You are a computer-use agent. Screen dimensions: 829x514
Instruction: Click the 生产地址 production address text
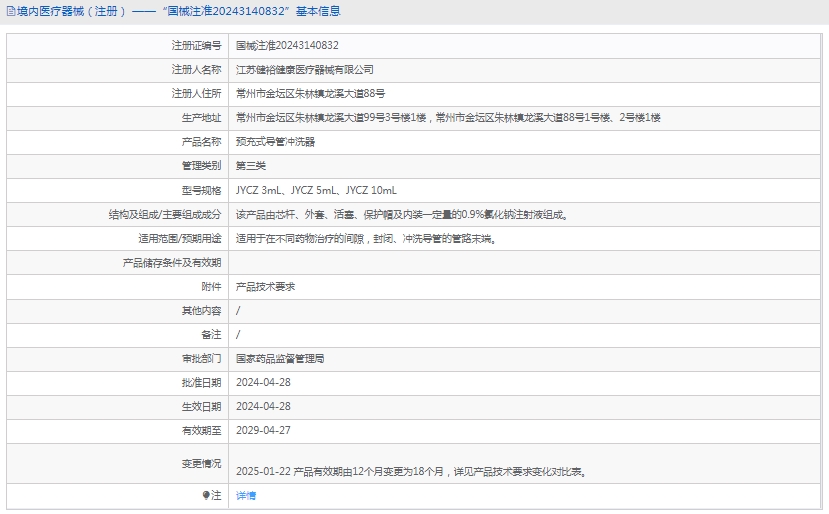[448, 118]
